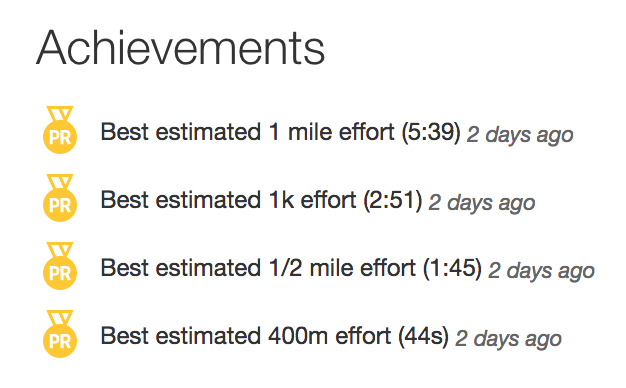Viewport: 626px width, 388px height.
Task: Open the PR medal for 1/2 mile effort
Action: [60, 265]
